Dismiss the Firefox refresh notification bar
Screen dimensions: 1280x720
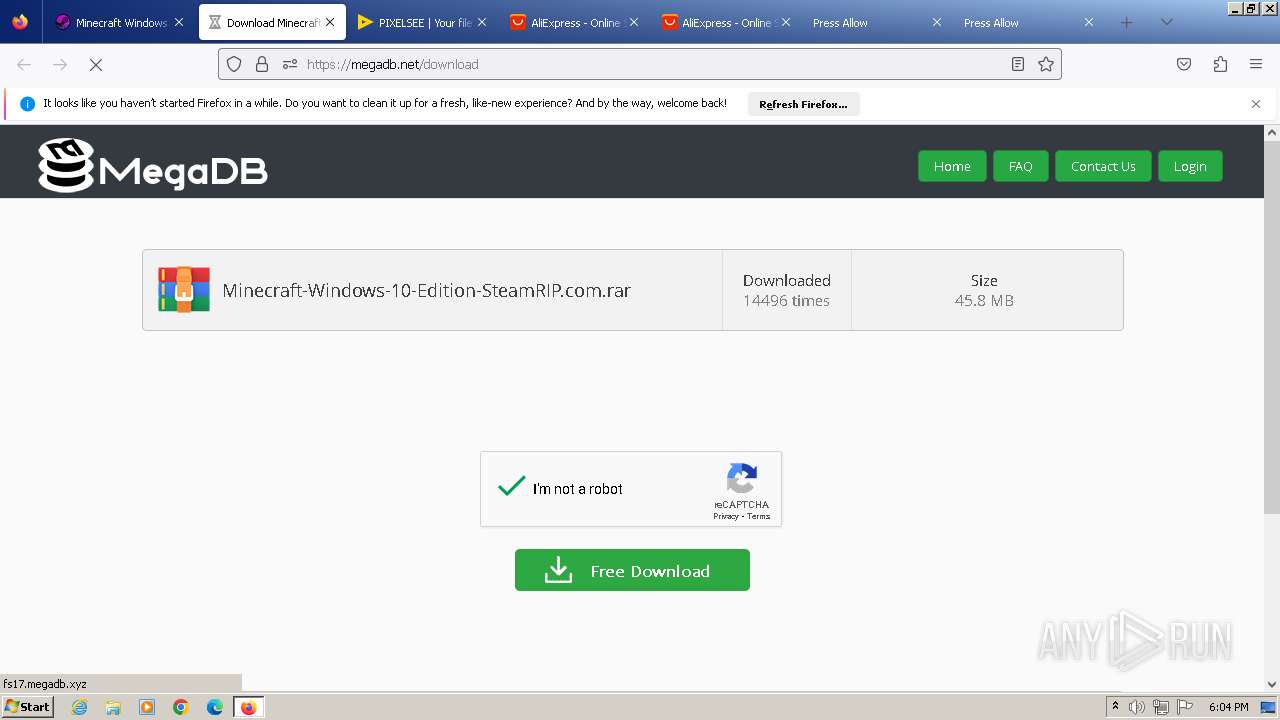tap(1256, 104)
